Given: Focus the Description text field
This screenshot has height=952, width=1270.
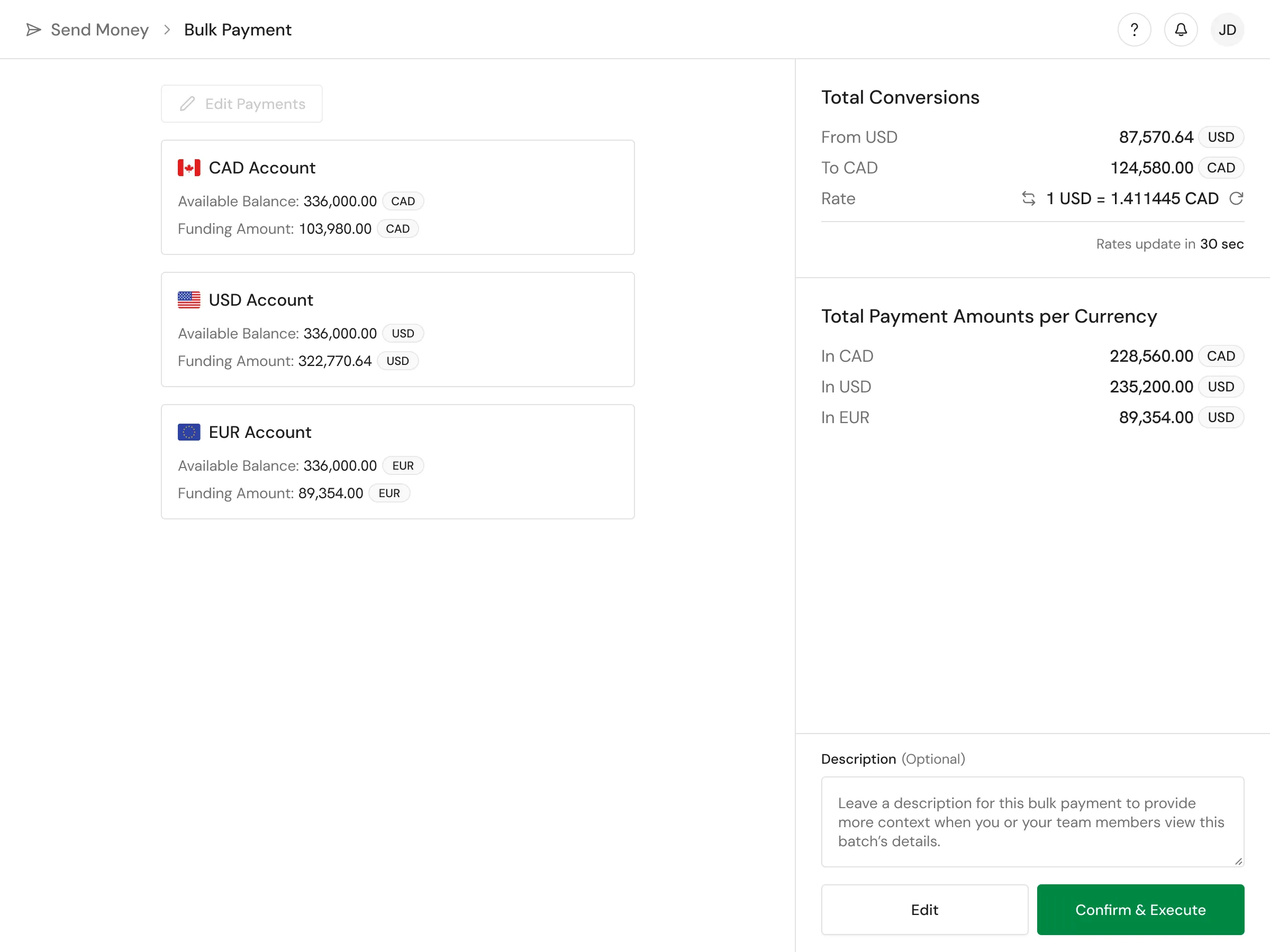Looking at the screenshot, I should (1032, 822).
